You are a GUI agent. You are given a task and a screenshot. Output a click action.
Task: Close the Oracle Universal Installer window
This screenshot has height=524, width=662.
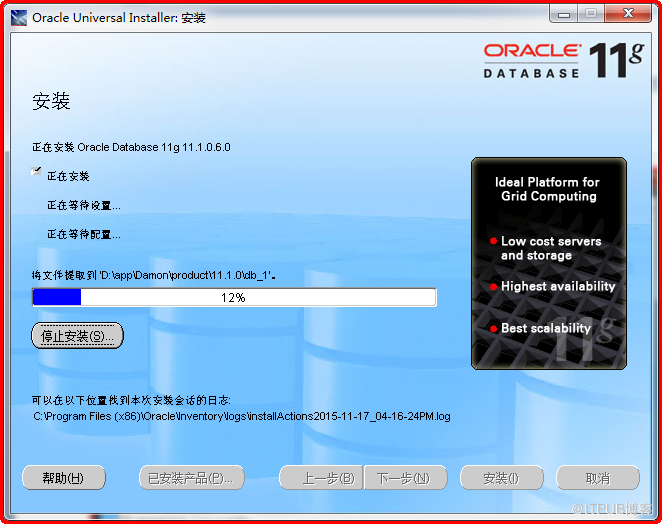pos(628,14)
